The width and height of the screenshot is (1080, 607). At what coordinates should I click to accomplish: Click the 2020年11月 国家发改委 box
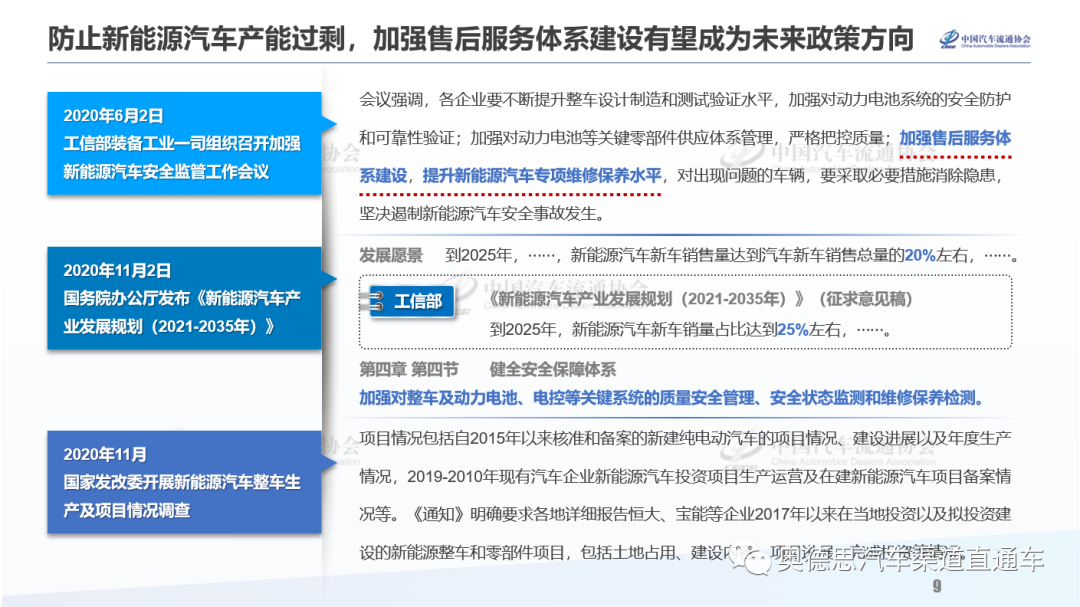coord(184,482)
